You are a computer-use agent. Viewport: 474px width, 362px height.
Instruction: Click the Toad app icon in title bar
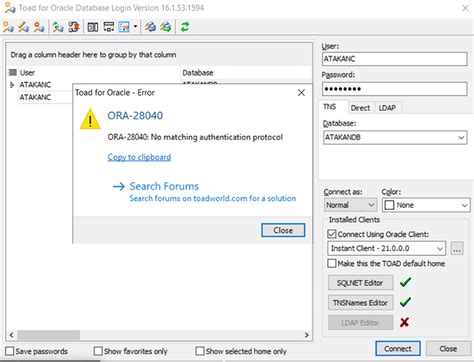click(x=10, y=8)
